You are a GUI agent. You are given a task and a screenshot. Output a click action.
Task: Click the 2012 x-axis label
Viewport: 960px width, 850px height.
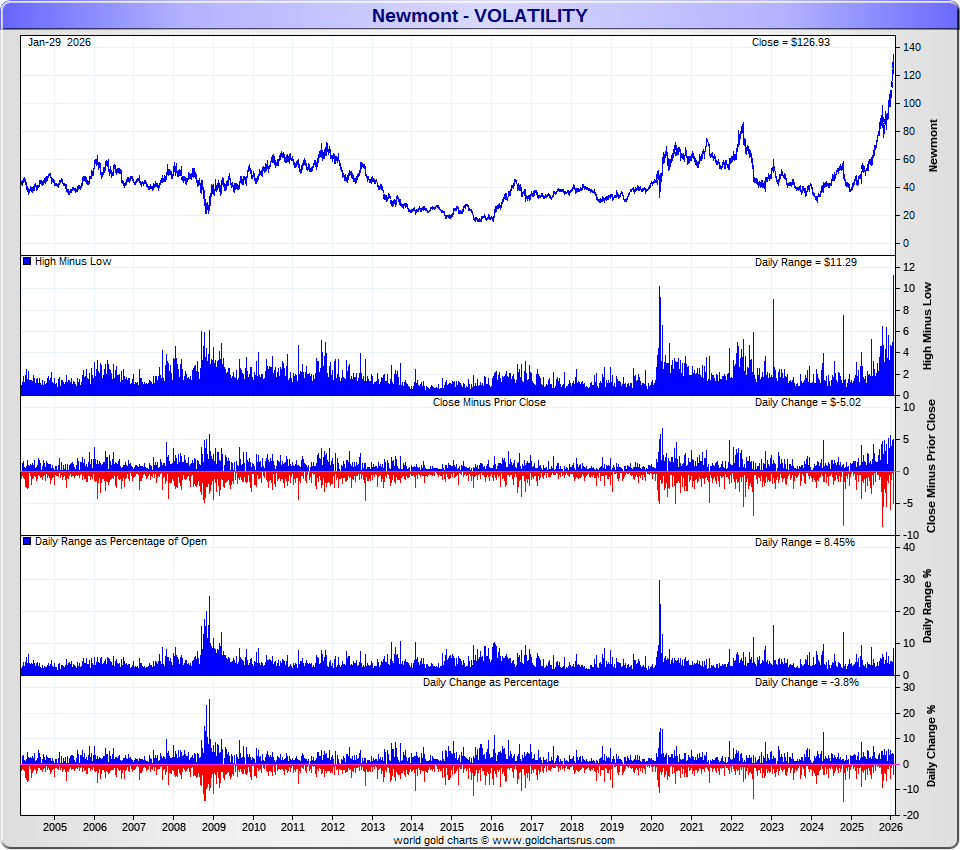click(332, 827)
